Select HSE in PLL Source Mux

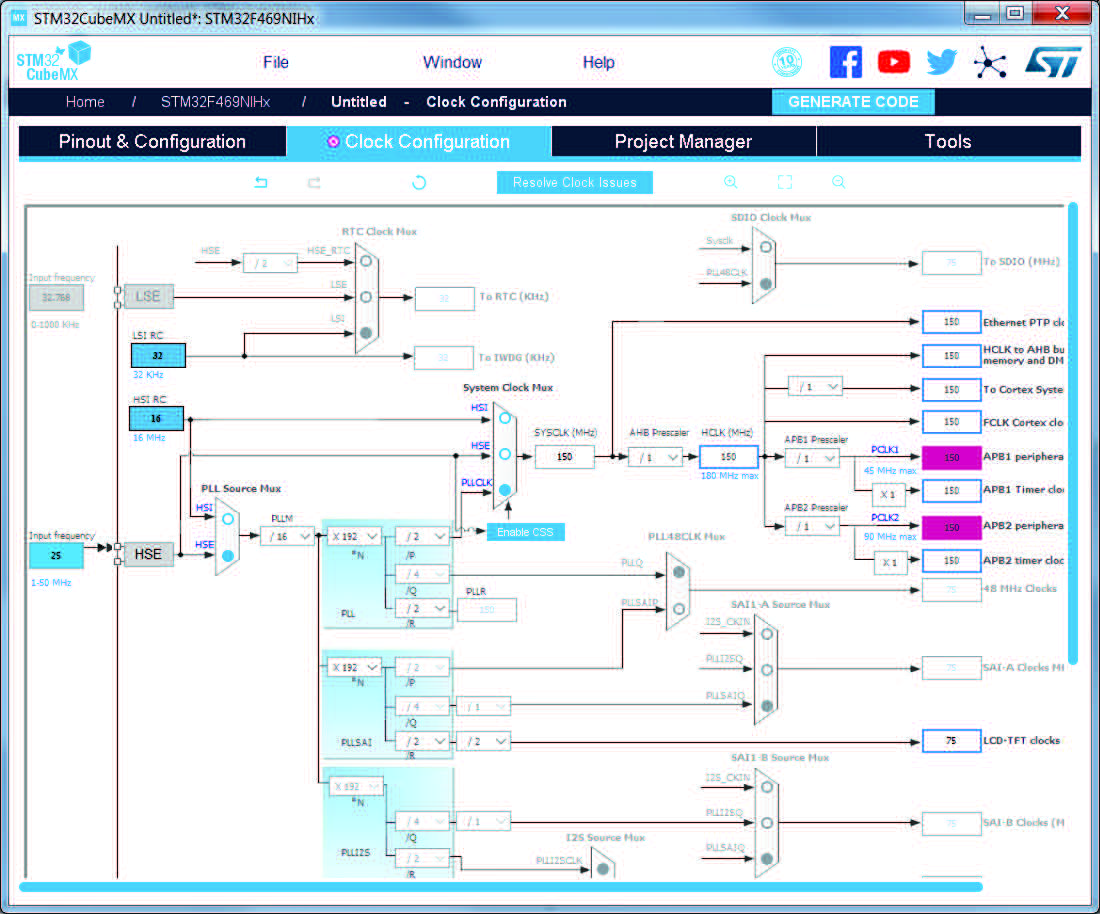[228, 556]
